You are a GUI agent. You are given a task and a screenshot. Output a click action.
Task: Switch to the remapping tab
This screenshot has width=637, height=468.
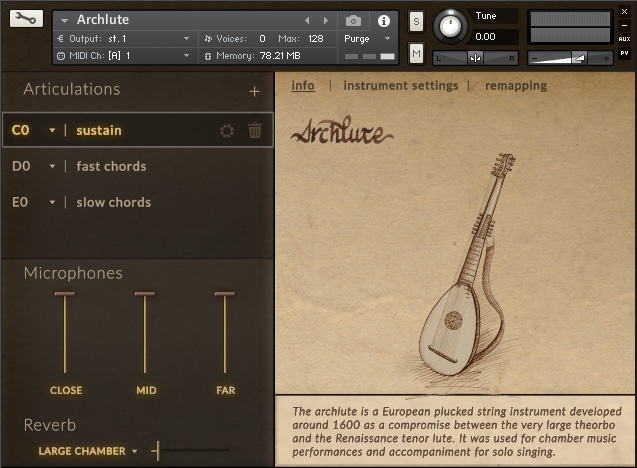coord(516,86)
